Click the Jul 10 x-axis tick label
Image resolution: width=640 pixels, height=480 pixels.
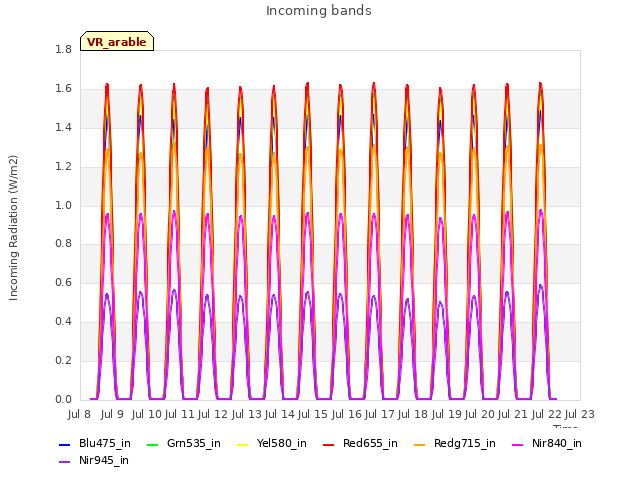tap(147, 414)
